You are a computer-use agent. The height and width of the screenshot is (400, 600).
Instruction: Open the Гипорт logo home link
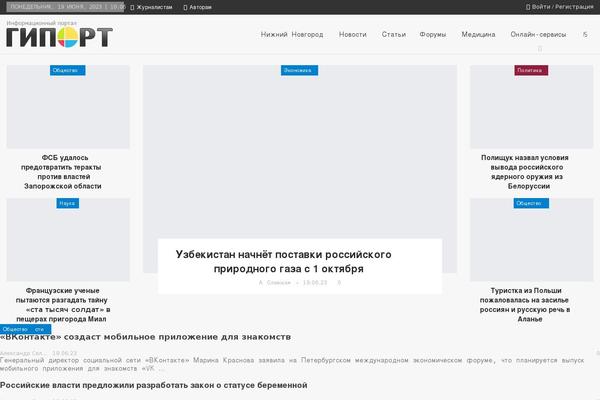[59, 37]
